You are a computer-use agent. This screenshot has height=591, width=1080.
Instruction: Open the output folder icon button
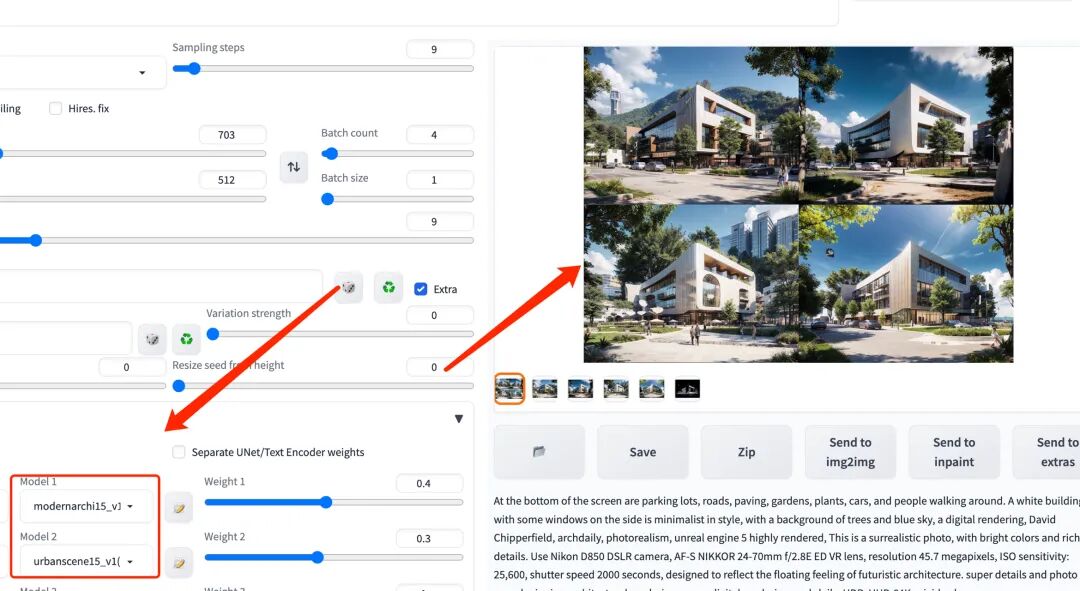click(539, 452)
